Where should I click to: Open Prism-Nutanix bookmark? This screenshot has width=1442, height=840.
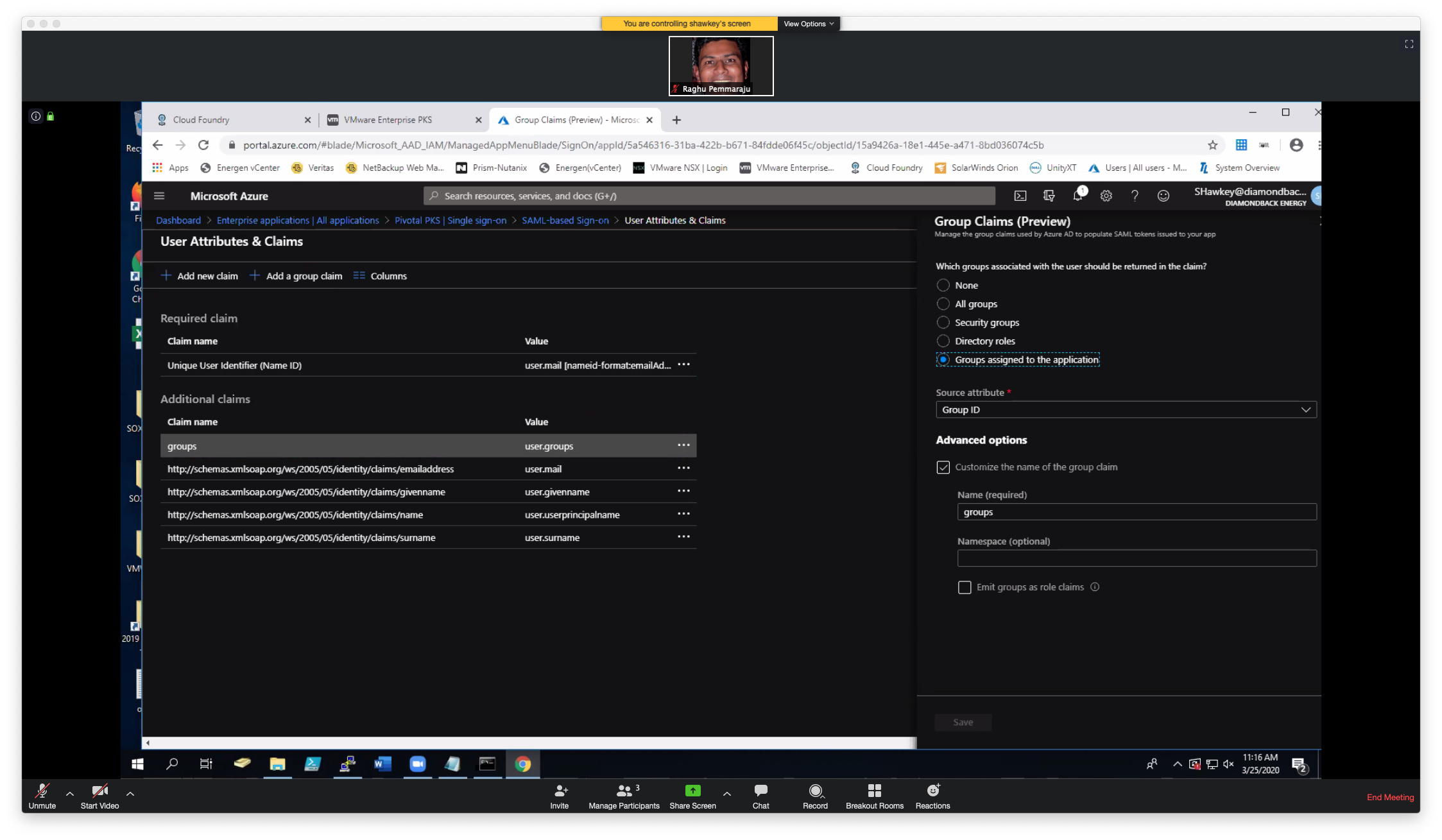click(491, 168)
